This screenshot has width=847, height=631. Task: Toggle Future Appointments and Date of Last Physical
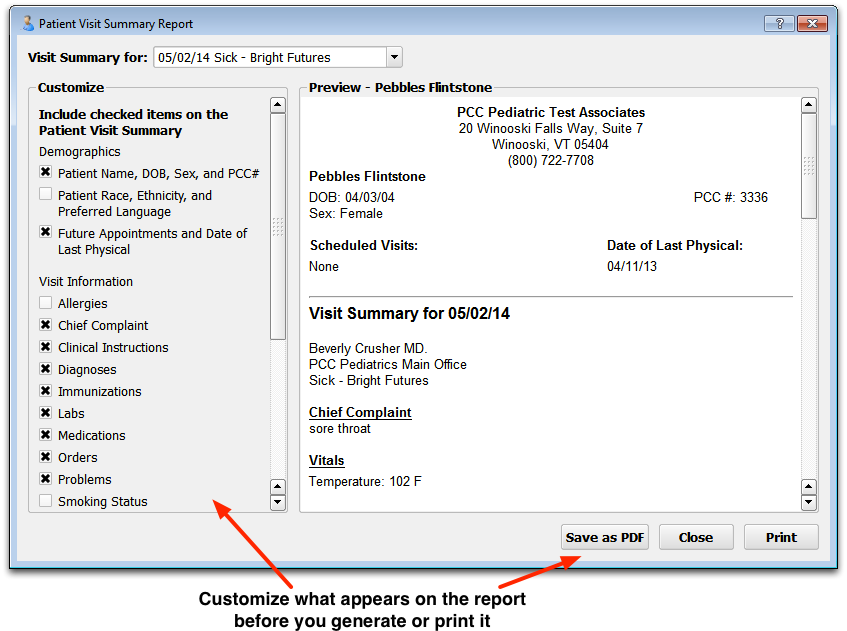tap(46, 232)
